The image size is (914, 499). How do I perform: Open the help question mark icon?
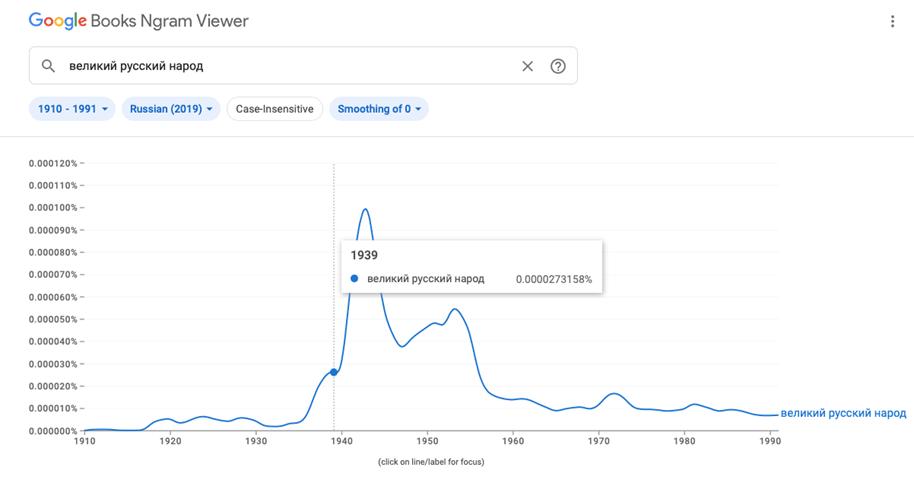[x=558, y=66]
